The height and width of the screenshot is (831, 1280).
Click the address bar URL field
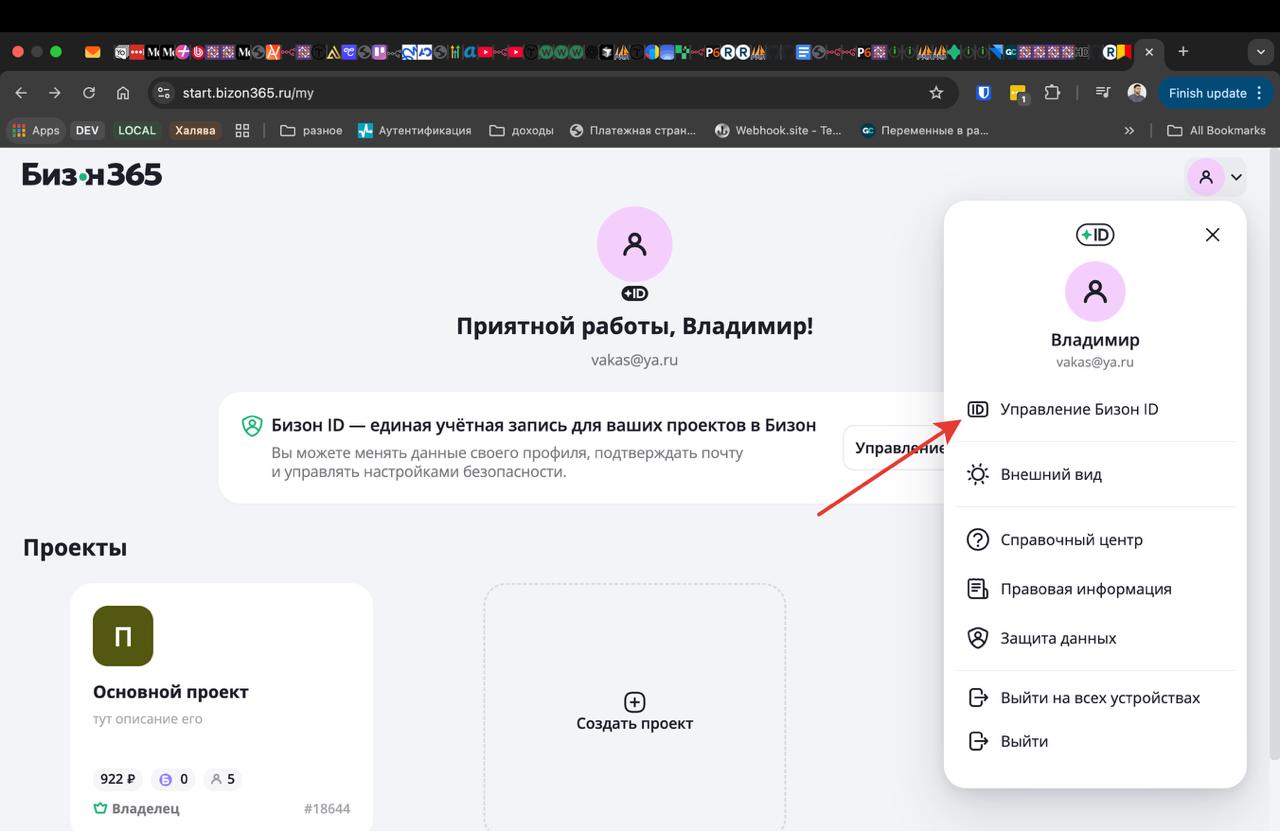[540, 93]
